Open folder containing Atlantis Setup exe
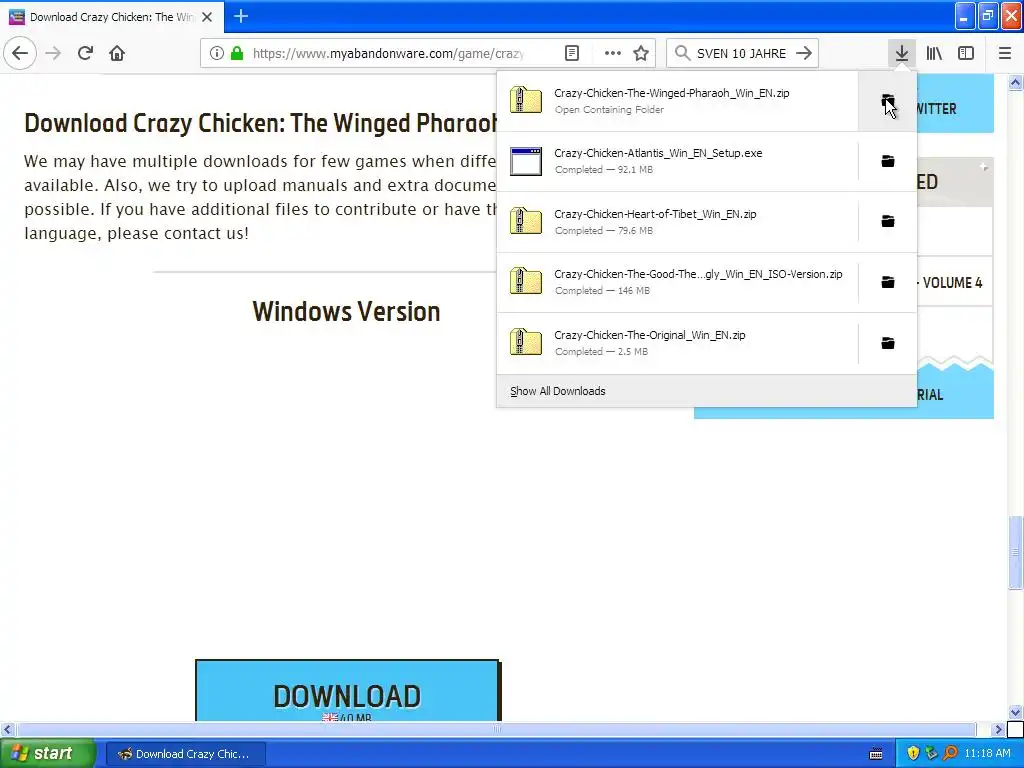Viewport: 1024px width, 768px height. [x=888, y=161]
